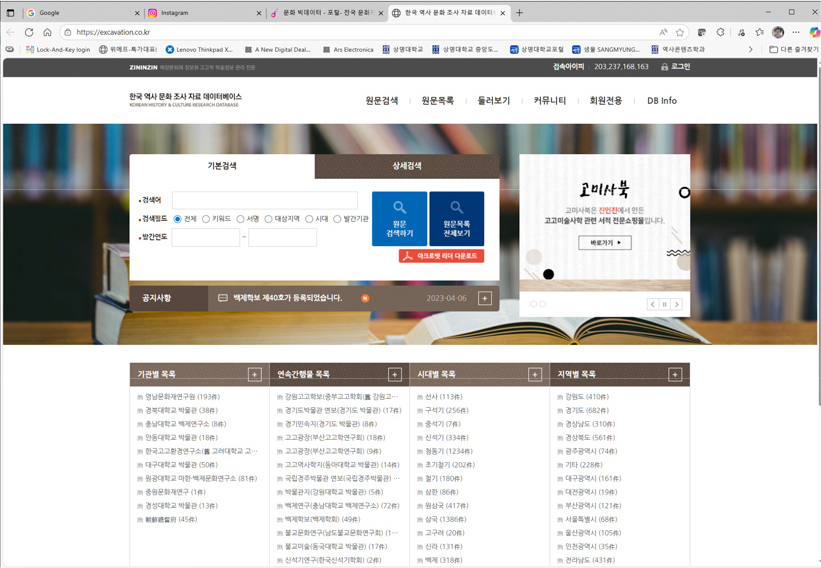Download Acrobat Reader red button
The image size is (821, 568).
(441, 256)
